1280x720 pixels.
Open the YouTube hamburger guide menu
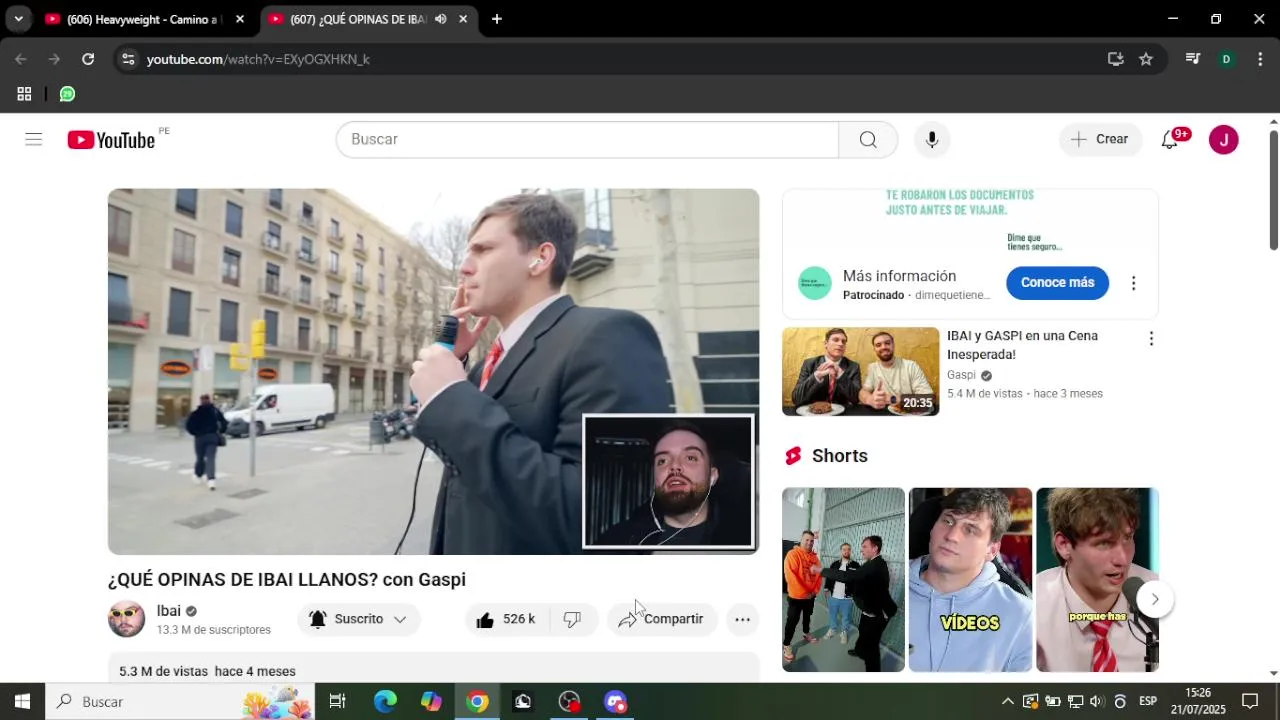(x=34, y=139)
